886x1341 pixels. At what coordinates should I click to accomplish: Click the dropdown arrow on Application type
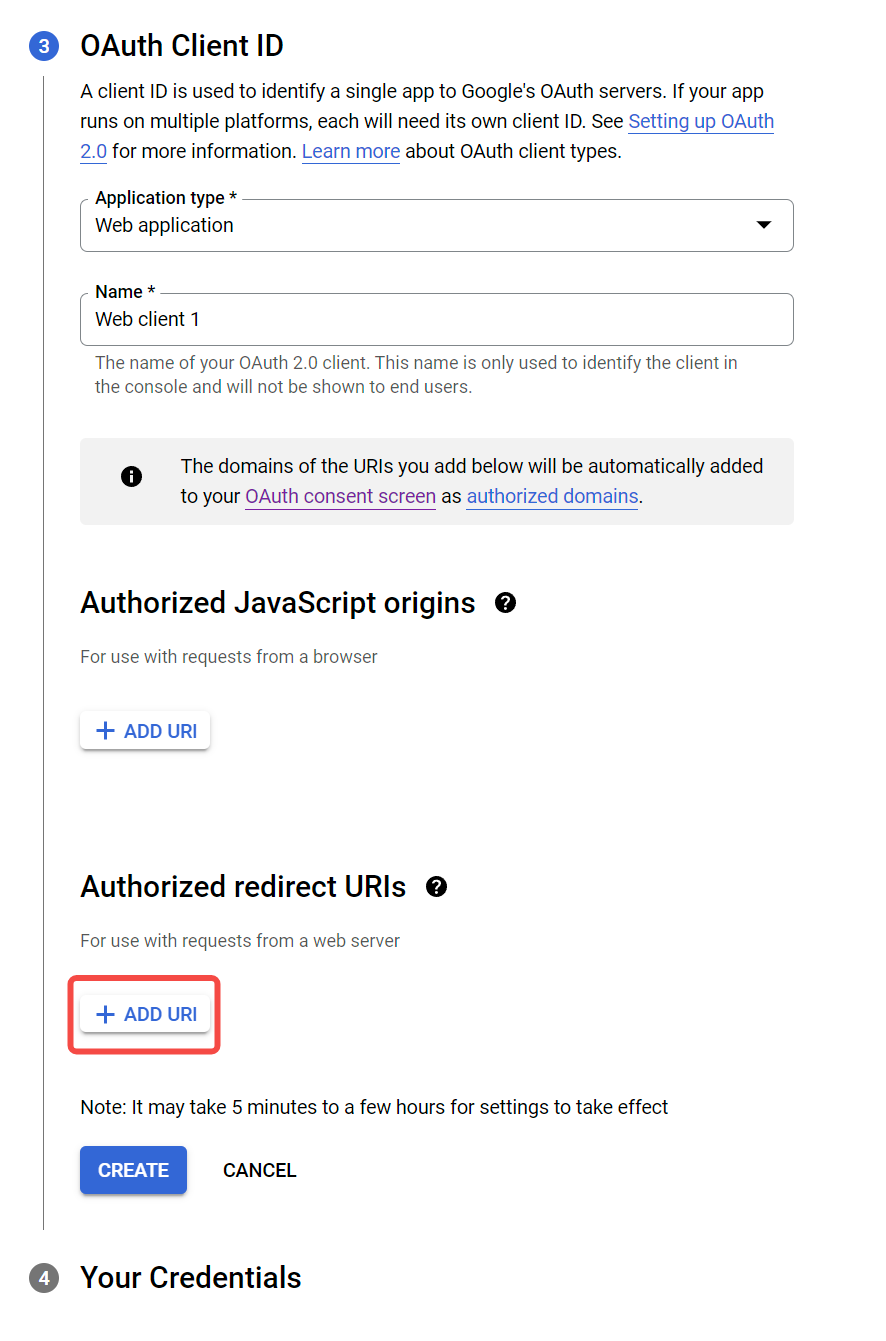[x=764, y=225]
